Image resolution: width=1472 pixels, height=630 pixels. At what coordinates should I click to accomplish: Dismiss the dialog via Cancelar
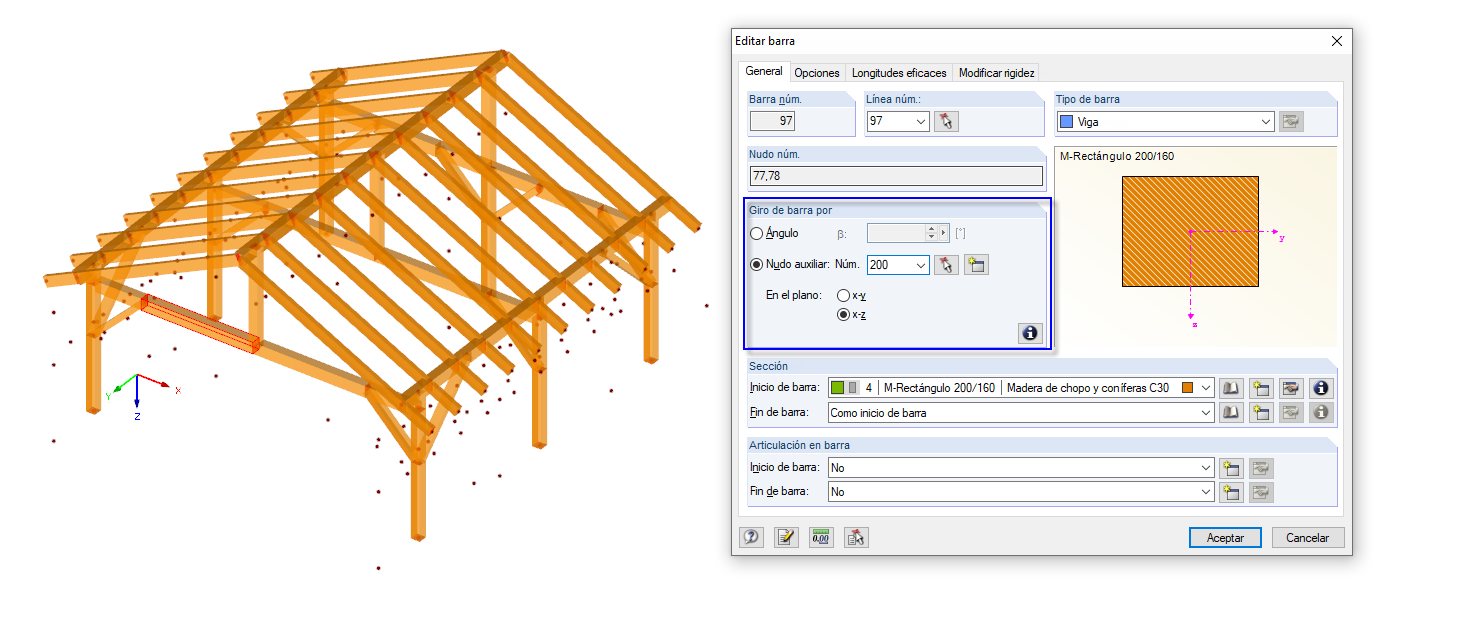coord(1308,537)
